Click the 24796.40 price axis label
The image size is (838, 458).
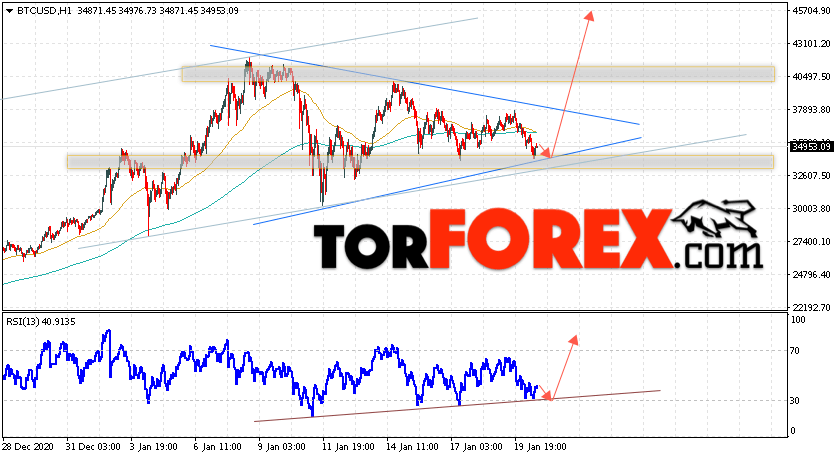(811, 275)
